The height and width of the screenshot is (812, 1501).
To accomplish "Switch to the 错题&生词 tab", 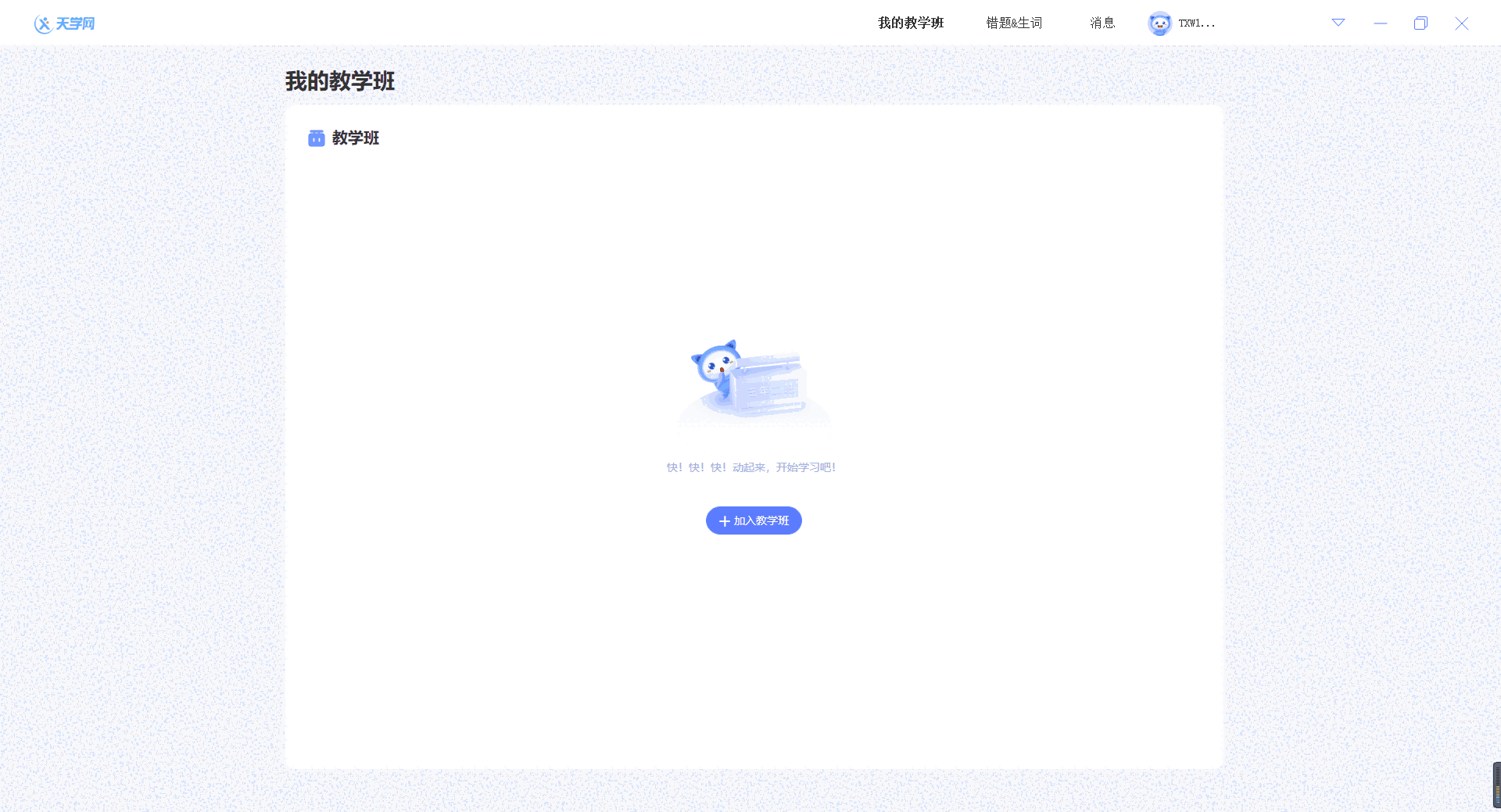I will click(x=1014, y=23).
